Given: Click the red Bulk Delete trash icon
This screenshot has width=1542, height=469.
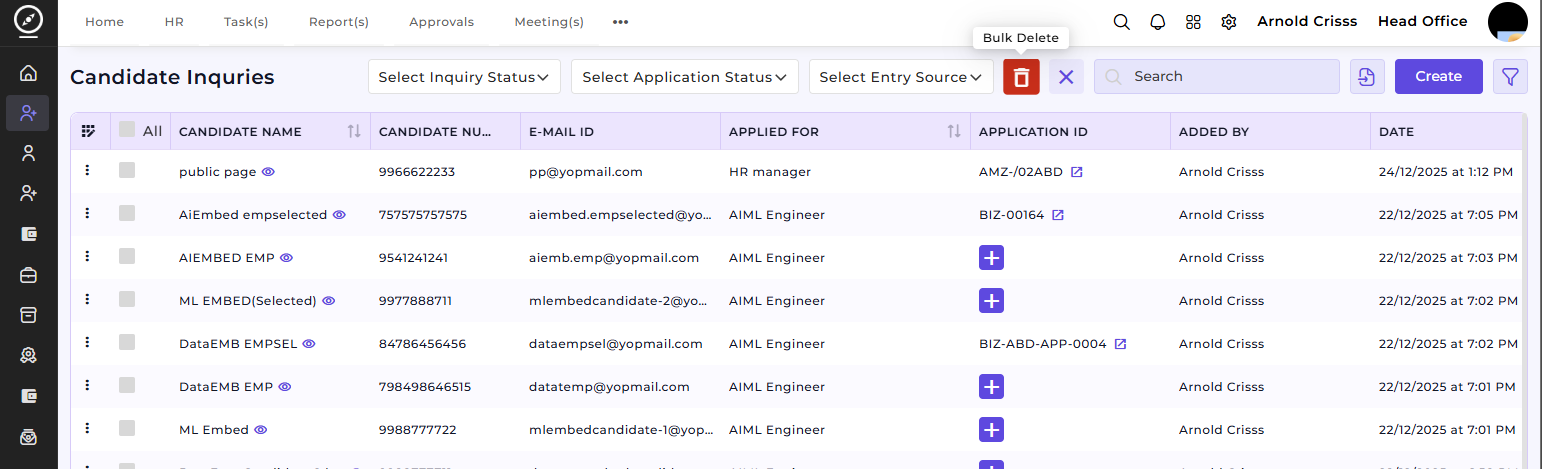Looking at the screenshot, I should coord(1021,77).
